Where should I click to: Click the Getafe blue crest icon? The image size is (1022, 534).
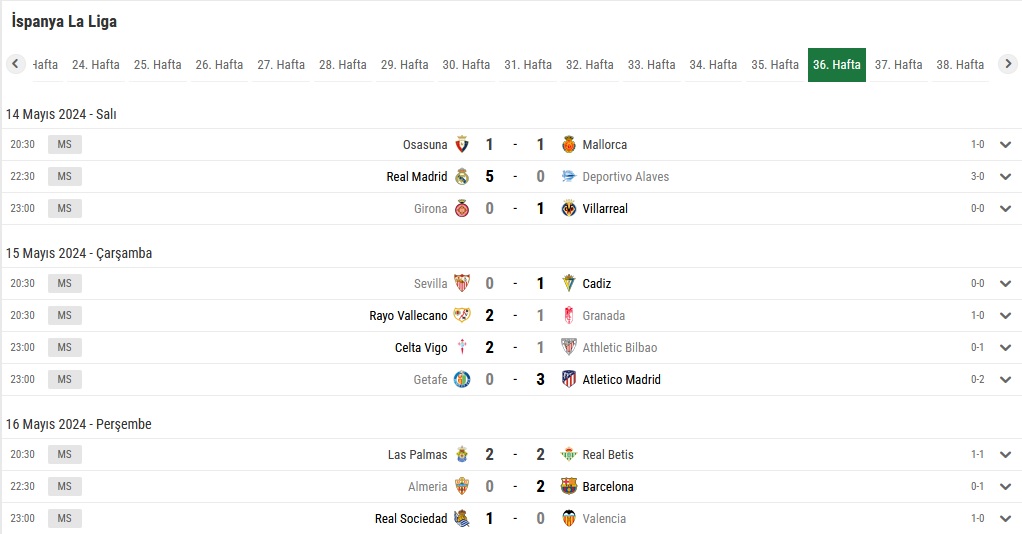[462, 379]
